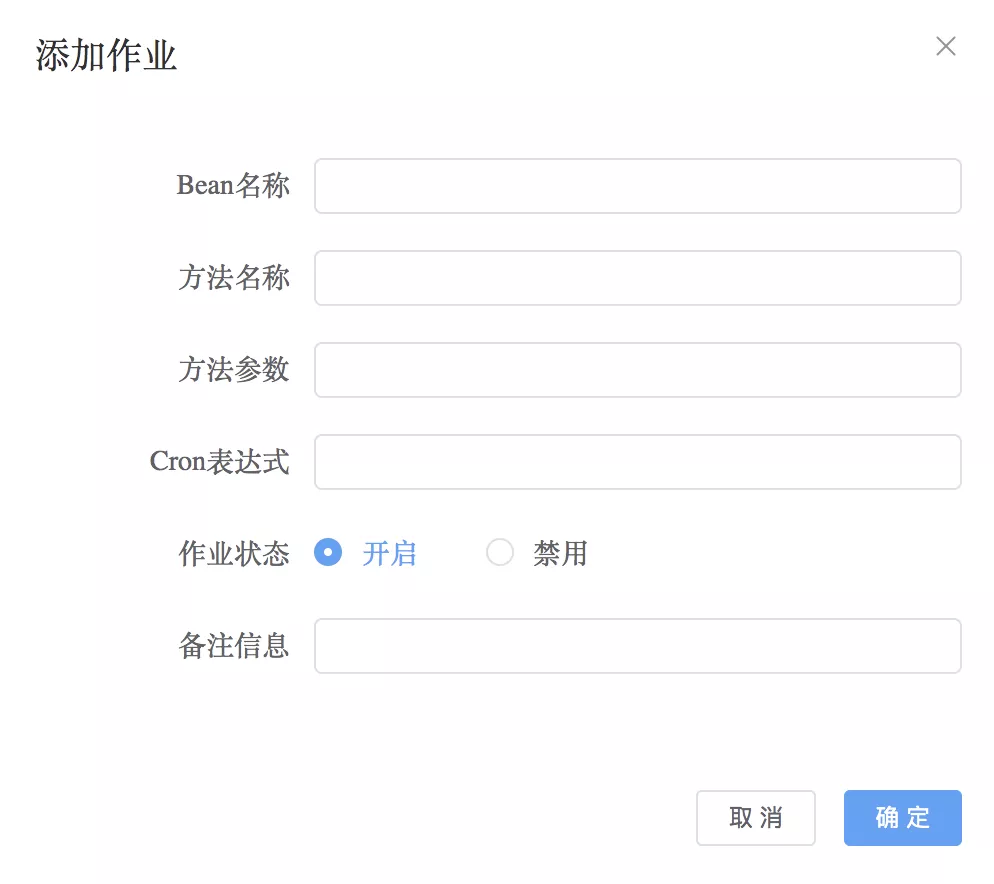994x884 pixels.
Task: Click the Bean名称 label
Action: (233, 186)
